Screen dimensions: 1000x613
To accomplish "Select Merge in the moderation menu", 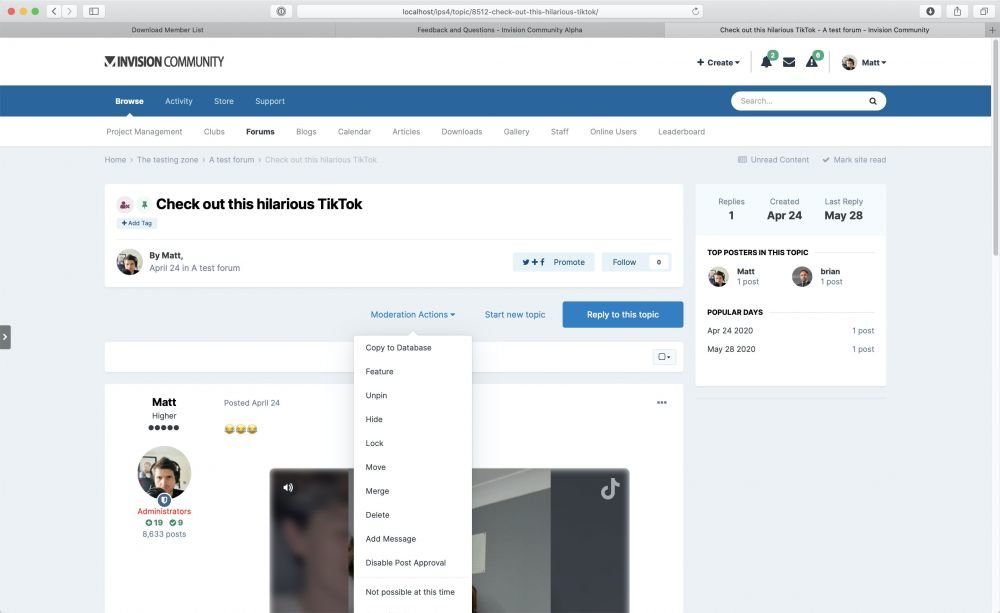I will coord(413,491).
